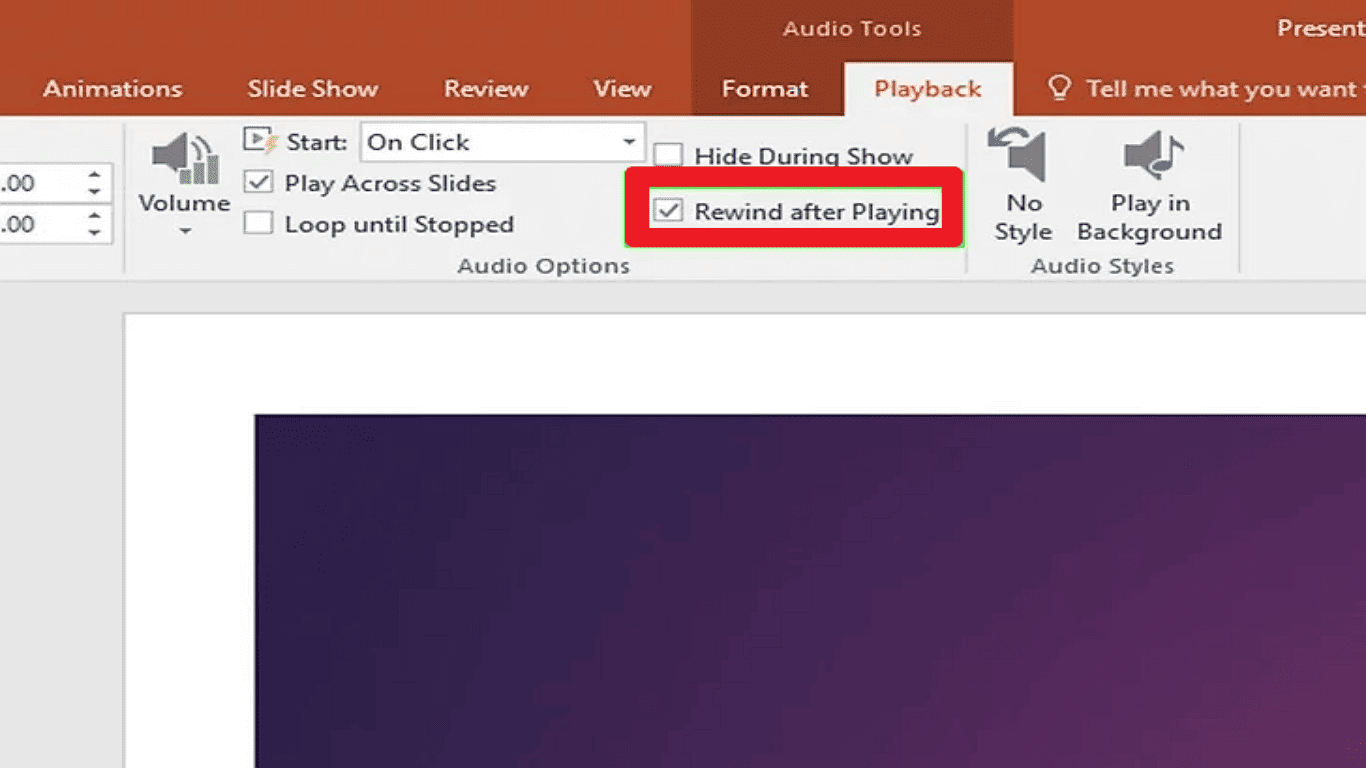Toggle Rewind after Playing checkbox
The image size is (1366, 768).
coord(668,211)
